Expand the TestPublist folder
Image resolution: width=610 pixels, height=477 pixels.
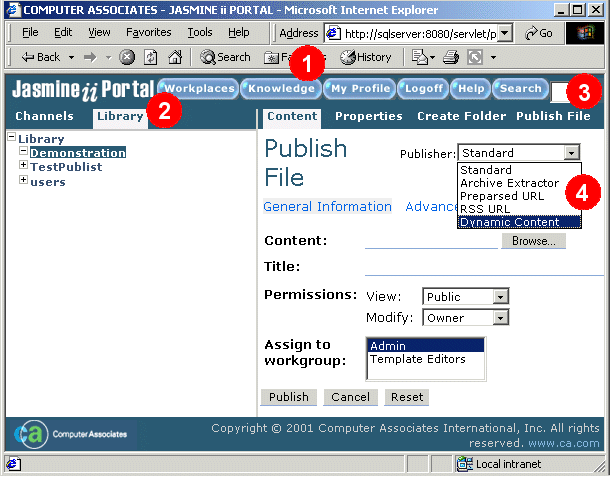pos(23,165)
